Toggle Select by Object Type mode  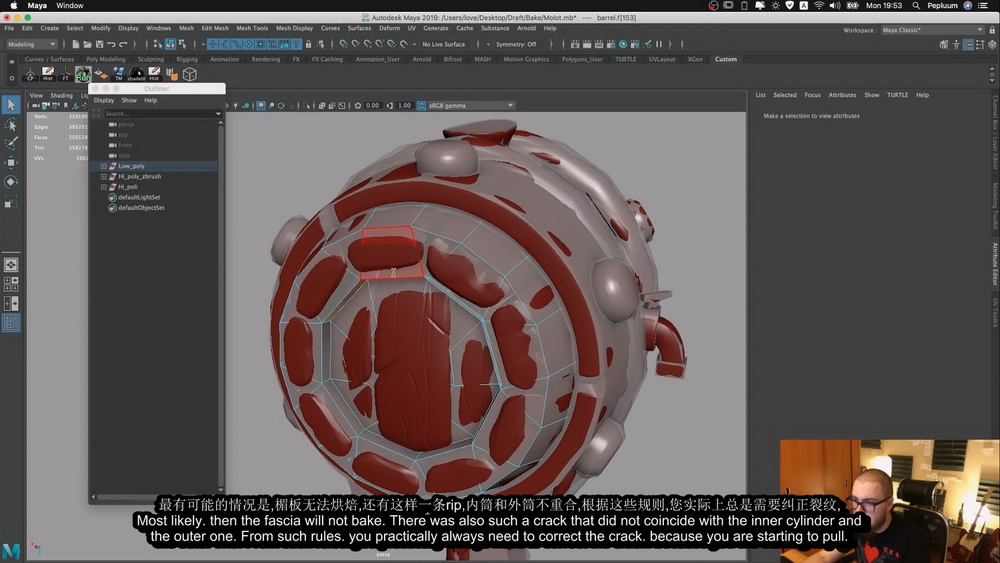(170, 44)
